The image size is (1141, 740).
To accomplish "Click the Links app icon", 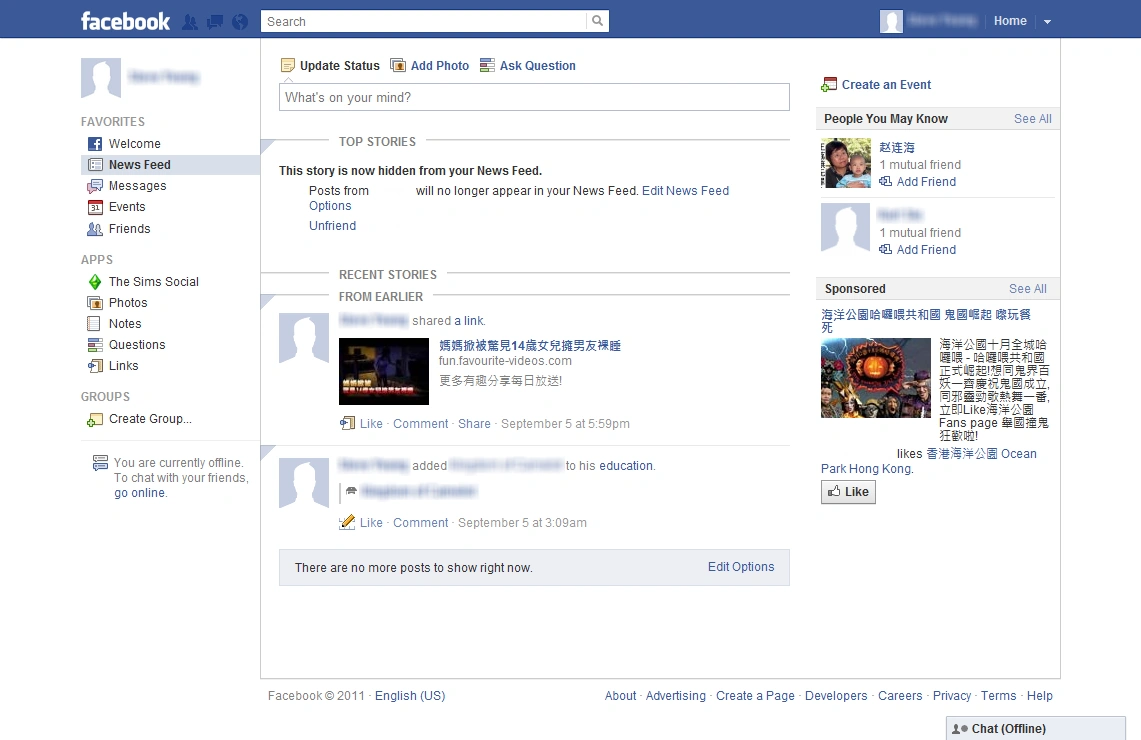I will coord(95,366).
